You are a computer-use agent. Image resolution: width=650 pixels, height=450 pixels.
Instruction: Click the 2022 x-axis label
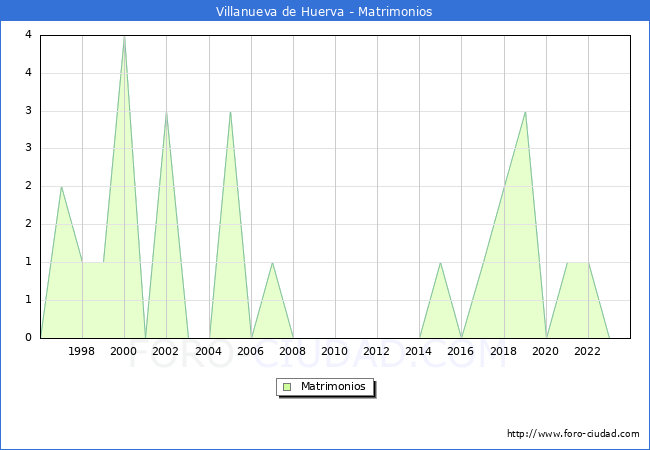click(586, 351)
